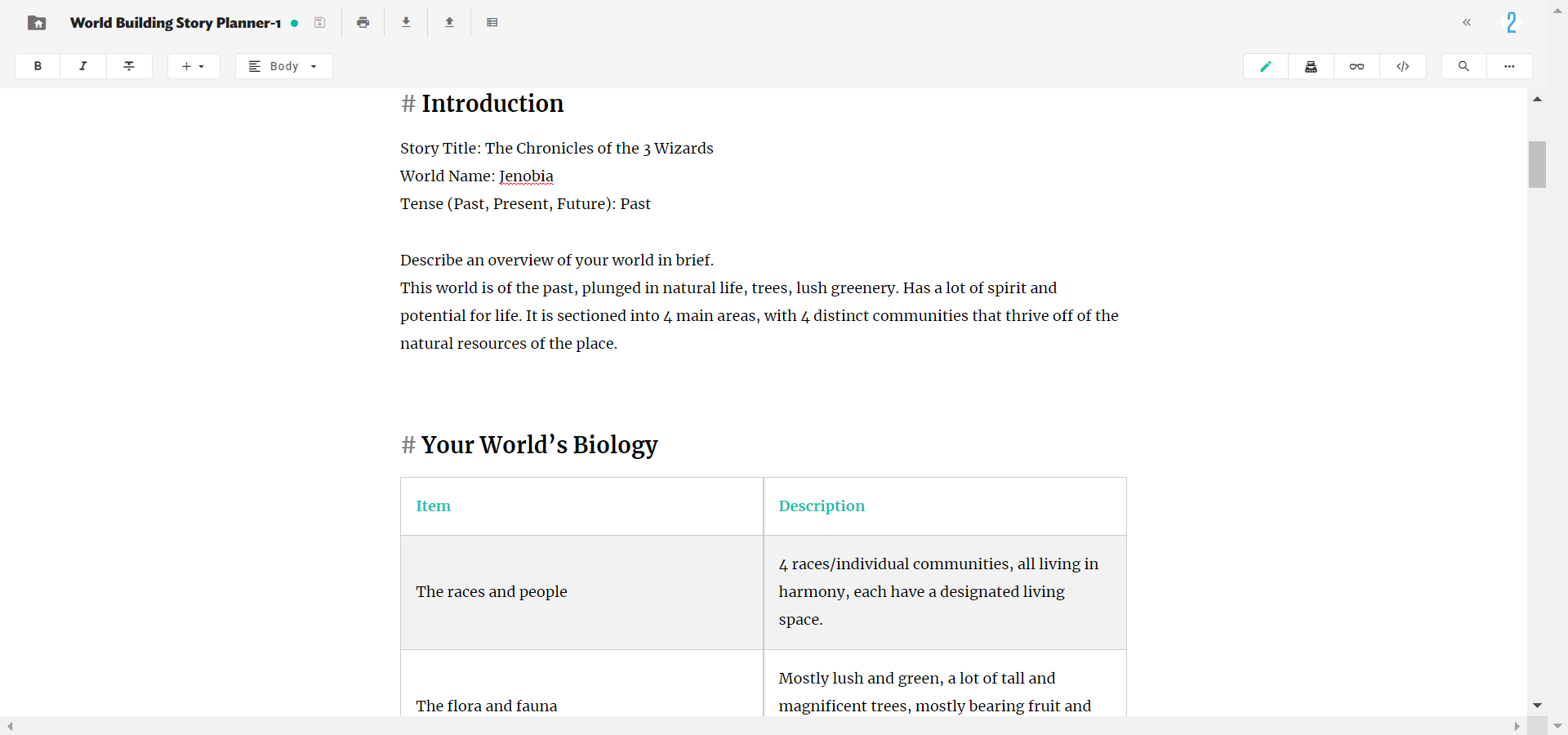
Task: Enable edit mode with the pencil button
Action: coord(1266,66)
